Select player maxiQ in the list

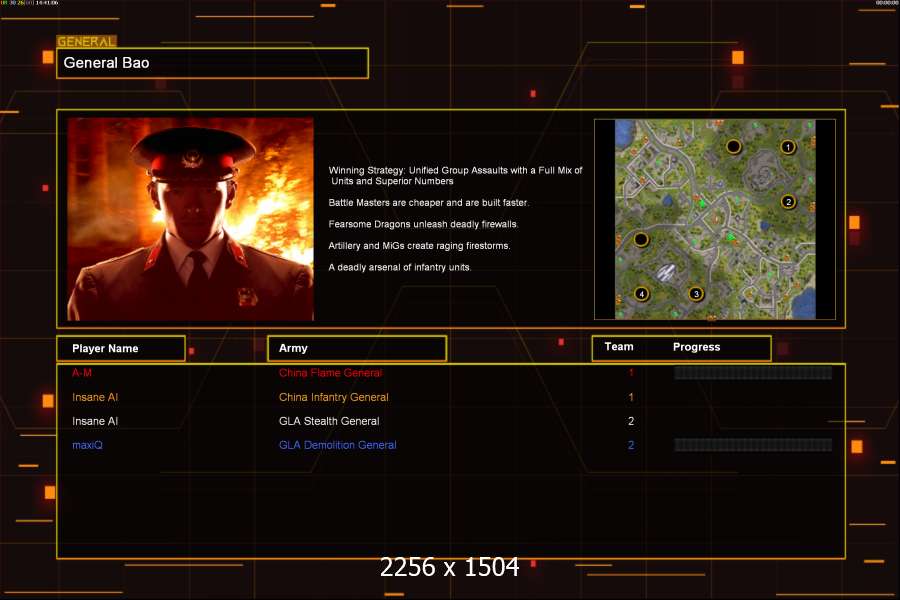(x=89, y=445)
